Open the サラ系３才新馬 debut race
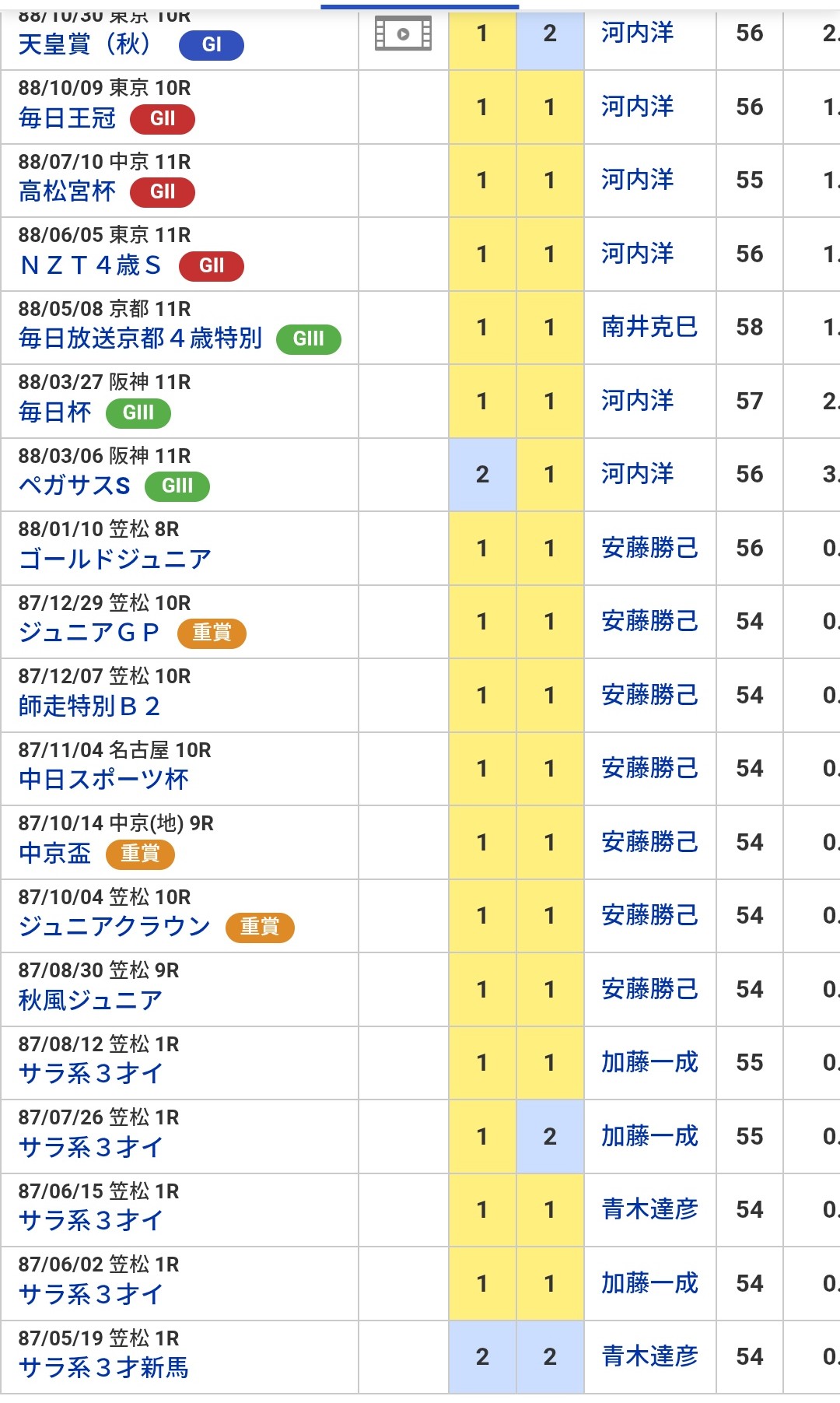840x1403 pixels. point(103,1367)
